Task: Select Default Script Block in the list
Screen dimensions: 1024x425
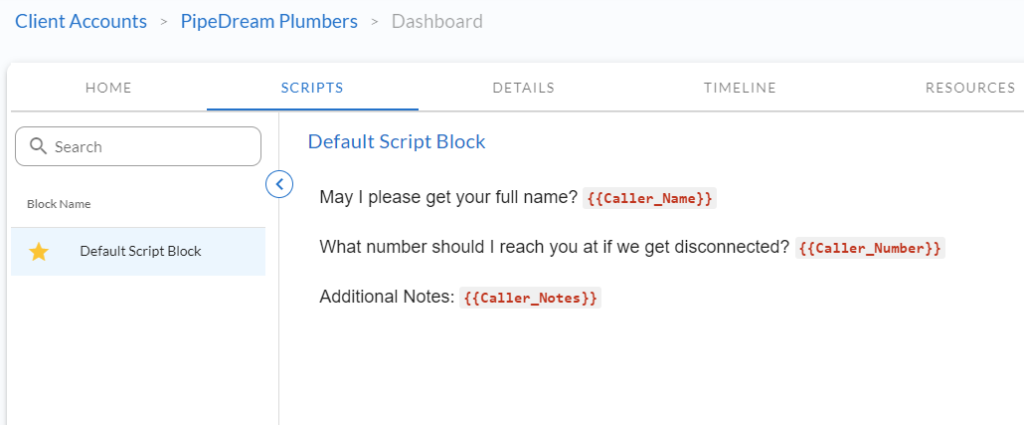Action: [138, 251]
